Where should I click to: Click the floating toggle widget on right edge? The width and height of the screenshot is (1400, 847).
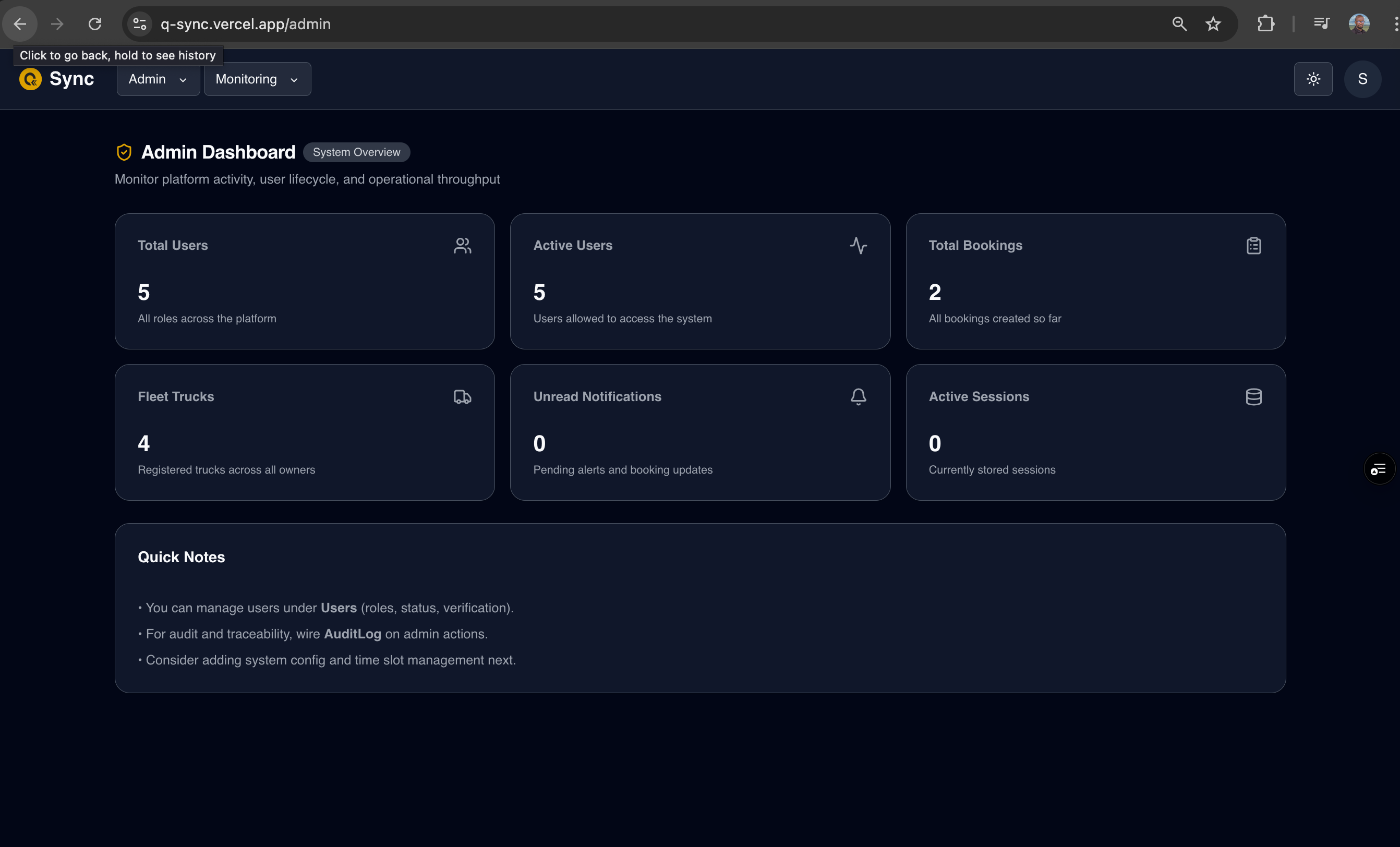[x=1379, y=468]
